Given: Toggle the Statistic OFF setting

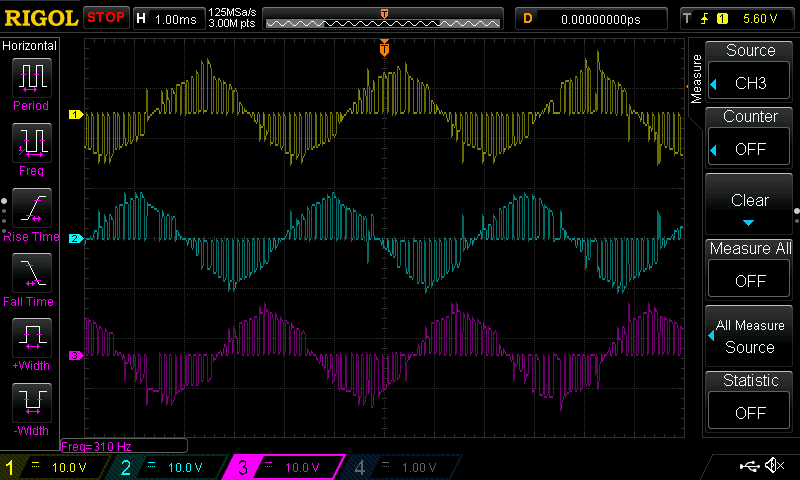Looking at the screenshot, I should [x=749, y=412].
